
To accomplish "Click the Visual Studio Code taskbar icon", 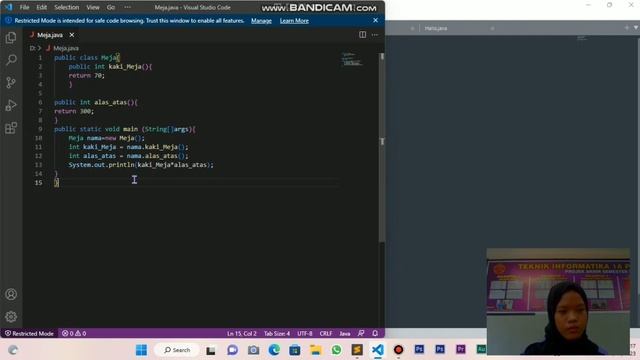I will click(378, 350).
